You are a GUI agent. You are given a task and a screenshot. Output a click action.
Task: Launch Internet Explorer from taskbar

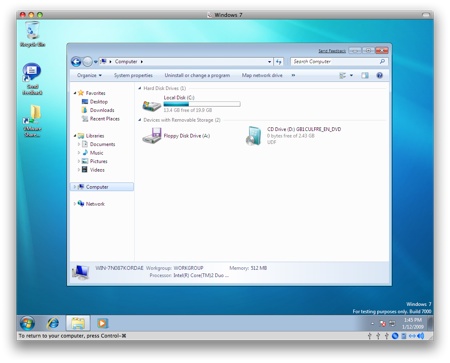[53, 323]
